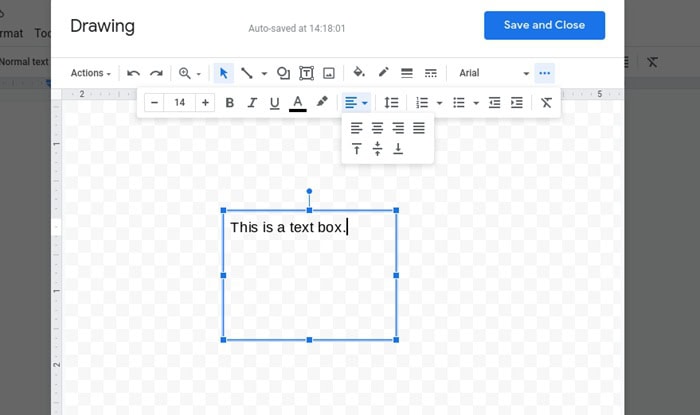Undo the last drawing action
700x415 pixels.
(133, 73)
